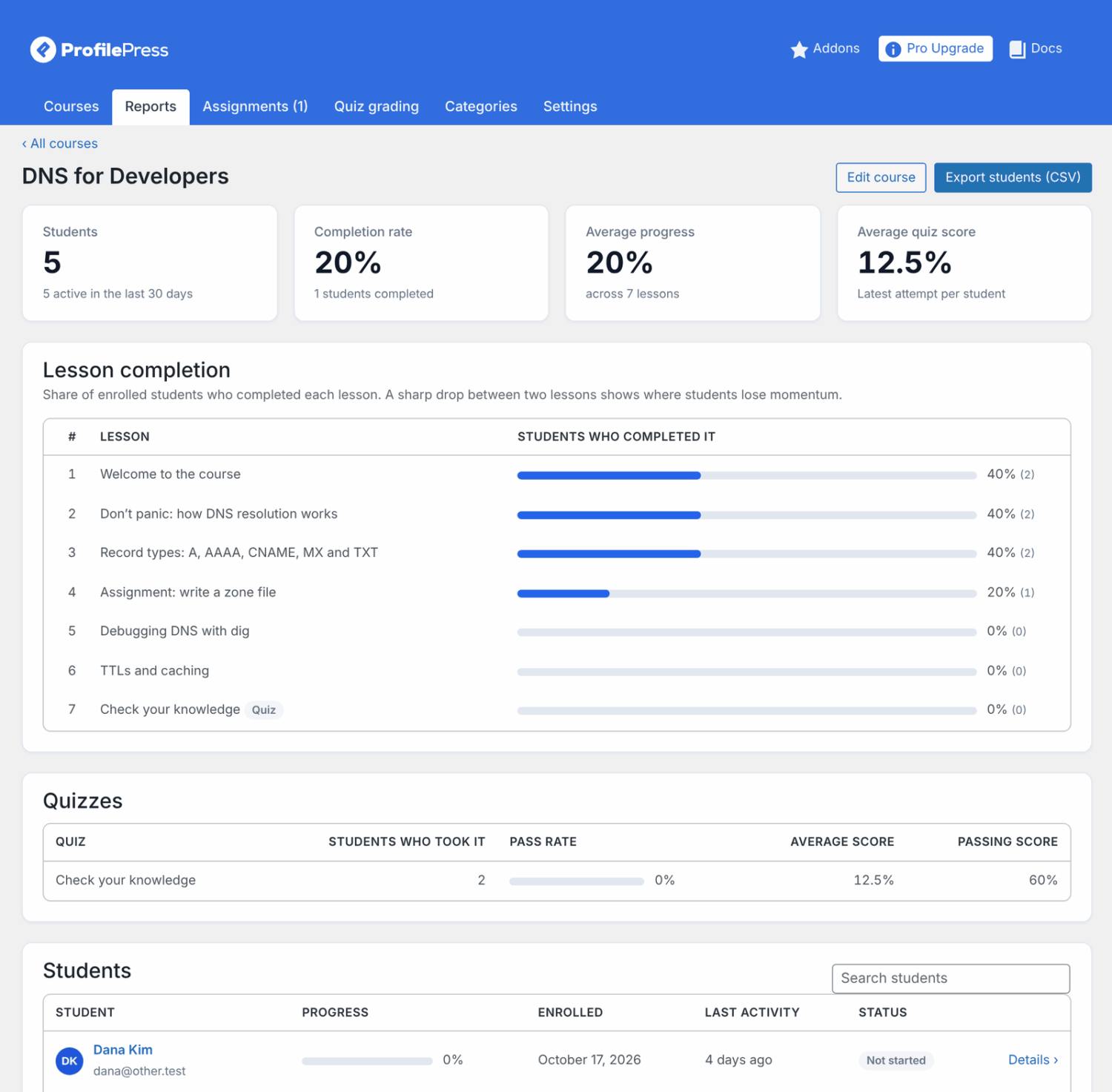Open the Quiz grading tab
1112x1092 pixels.
(x=376, y=107)
